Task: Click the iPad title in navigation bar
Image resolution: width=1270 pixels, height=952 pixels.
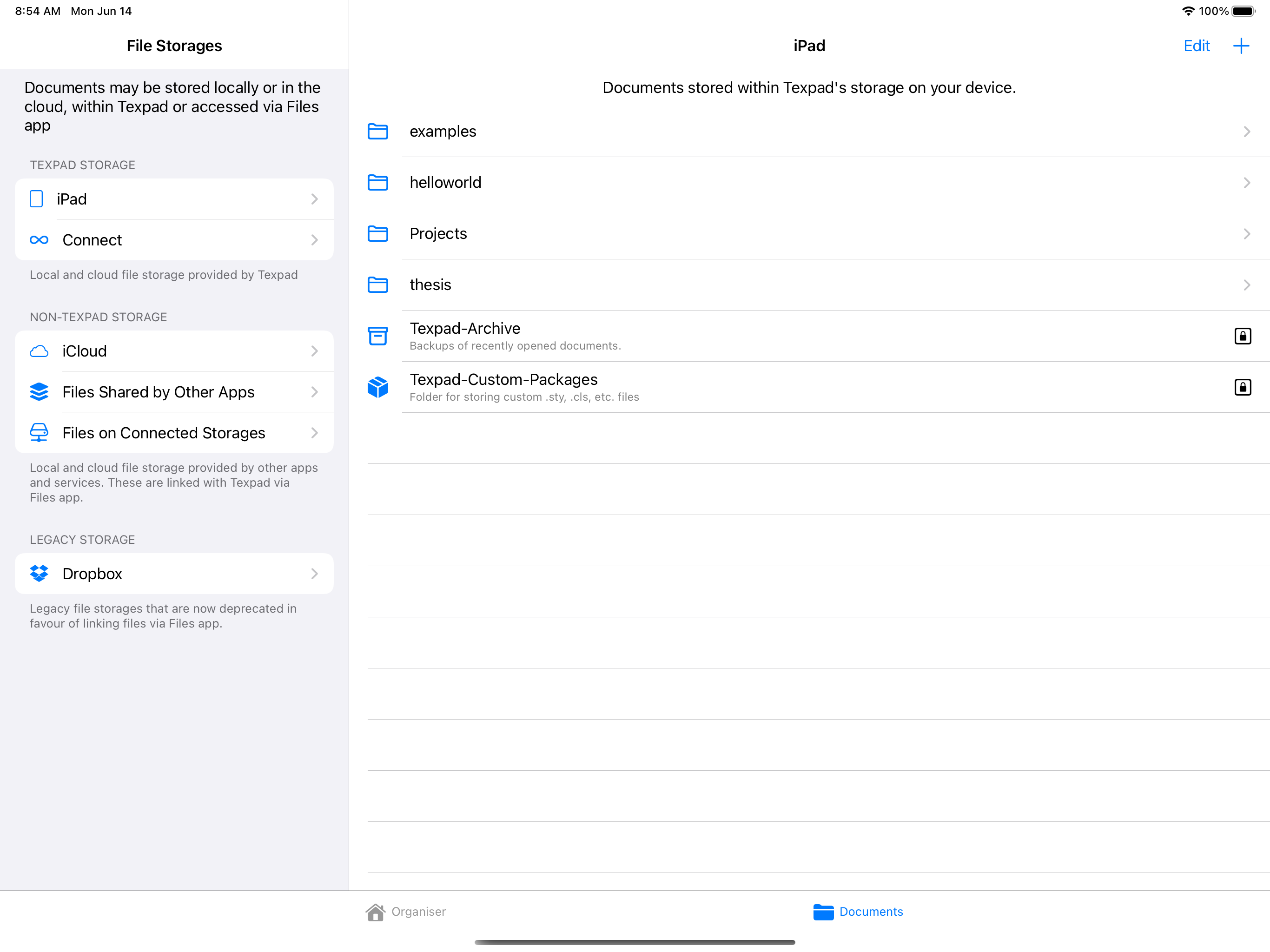Action: 809,46
